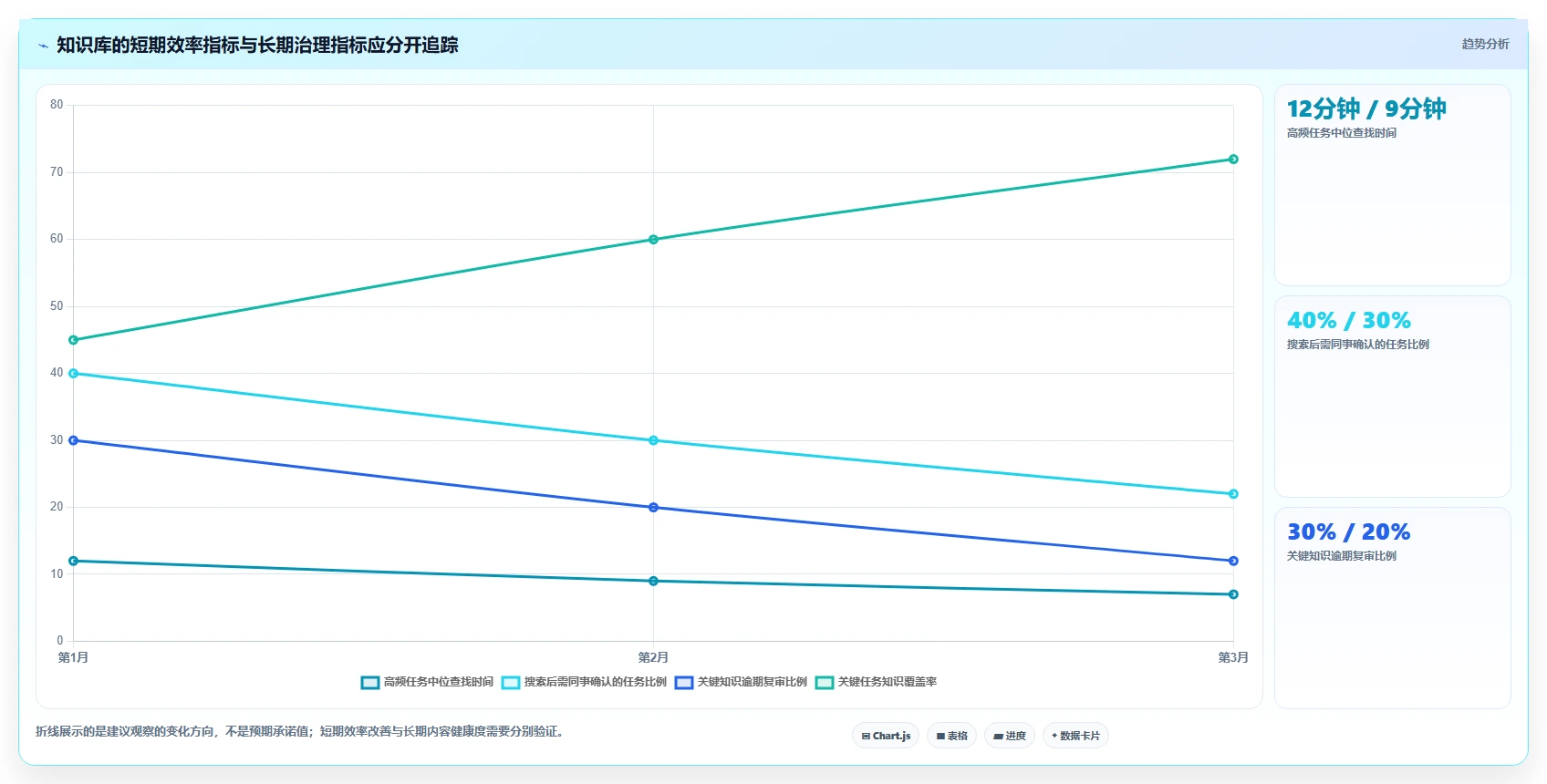
Task: Click the trend icon beside the header title
Action: tap(43, 46)
